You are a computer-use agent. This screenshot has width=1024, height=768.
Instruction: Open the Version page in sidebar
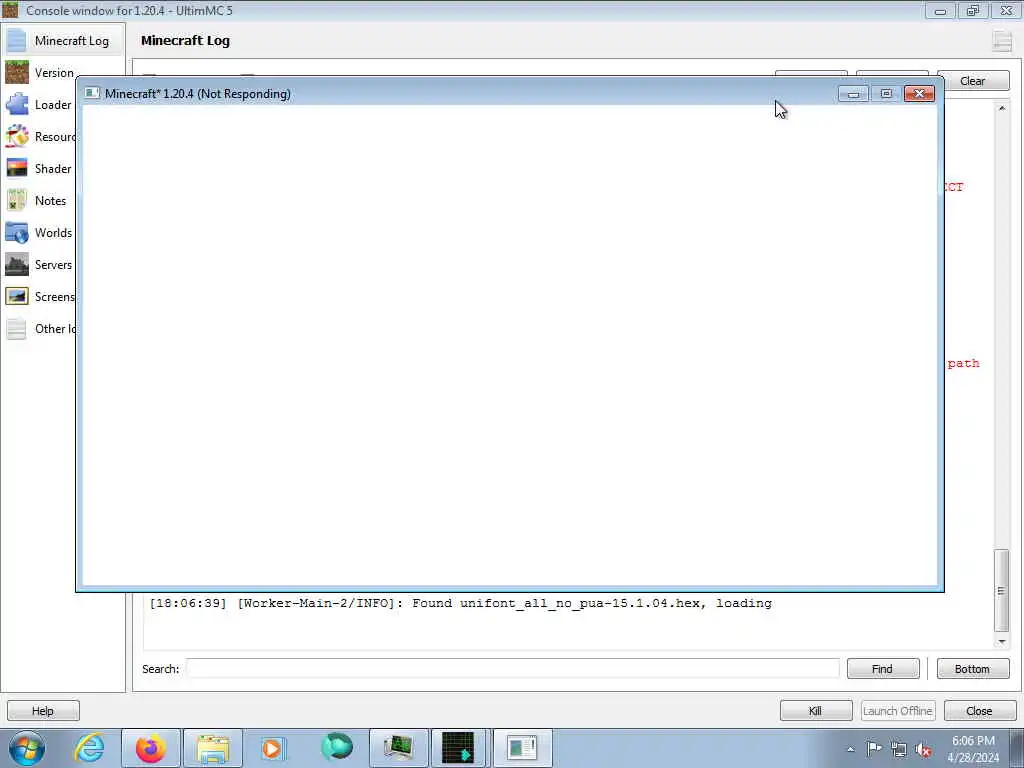pos(39,72)
